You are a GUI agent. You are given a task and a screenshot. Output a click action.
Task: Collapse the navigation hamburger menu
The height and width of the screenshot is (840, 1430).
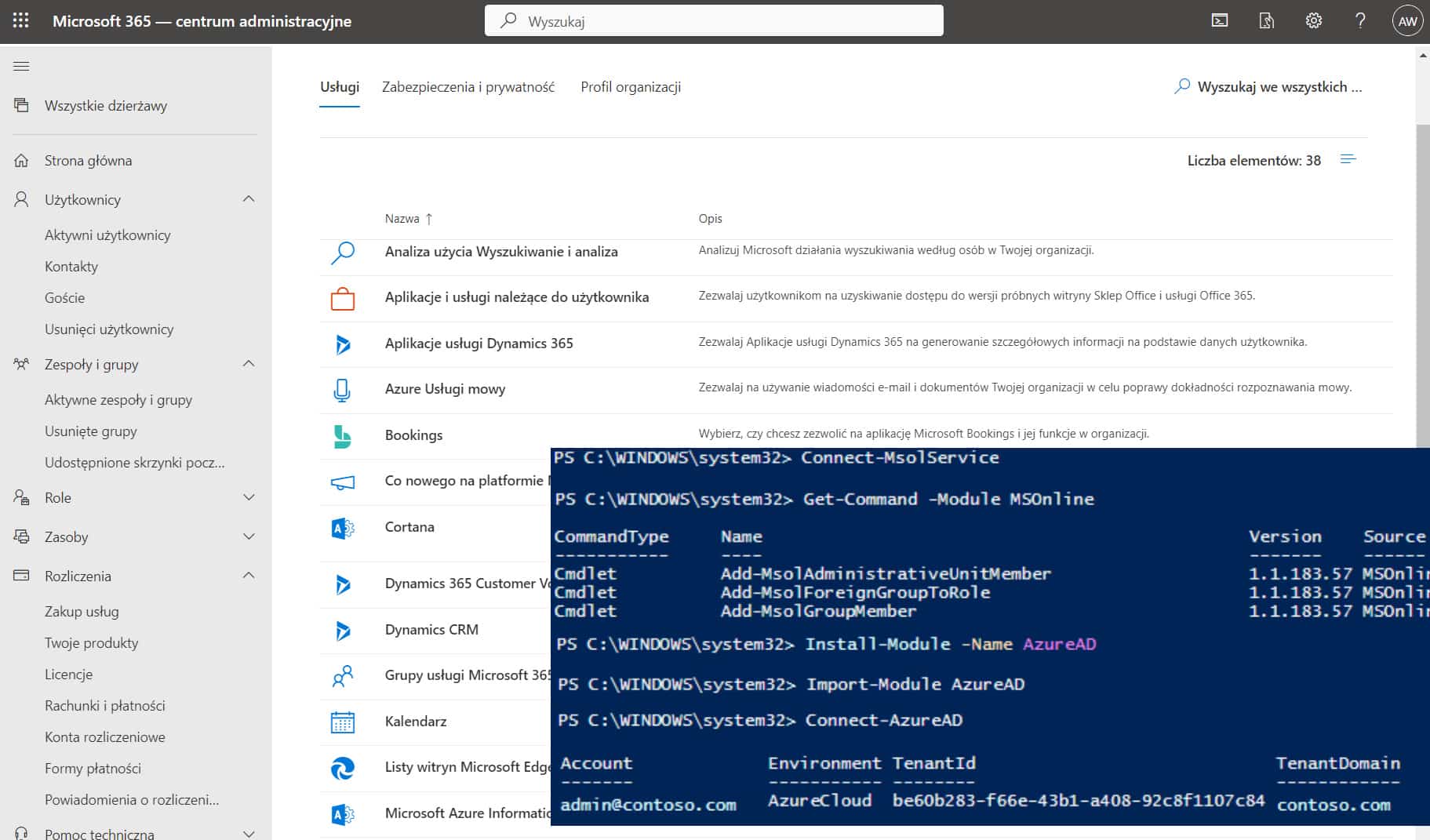point(21,66)
